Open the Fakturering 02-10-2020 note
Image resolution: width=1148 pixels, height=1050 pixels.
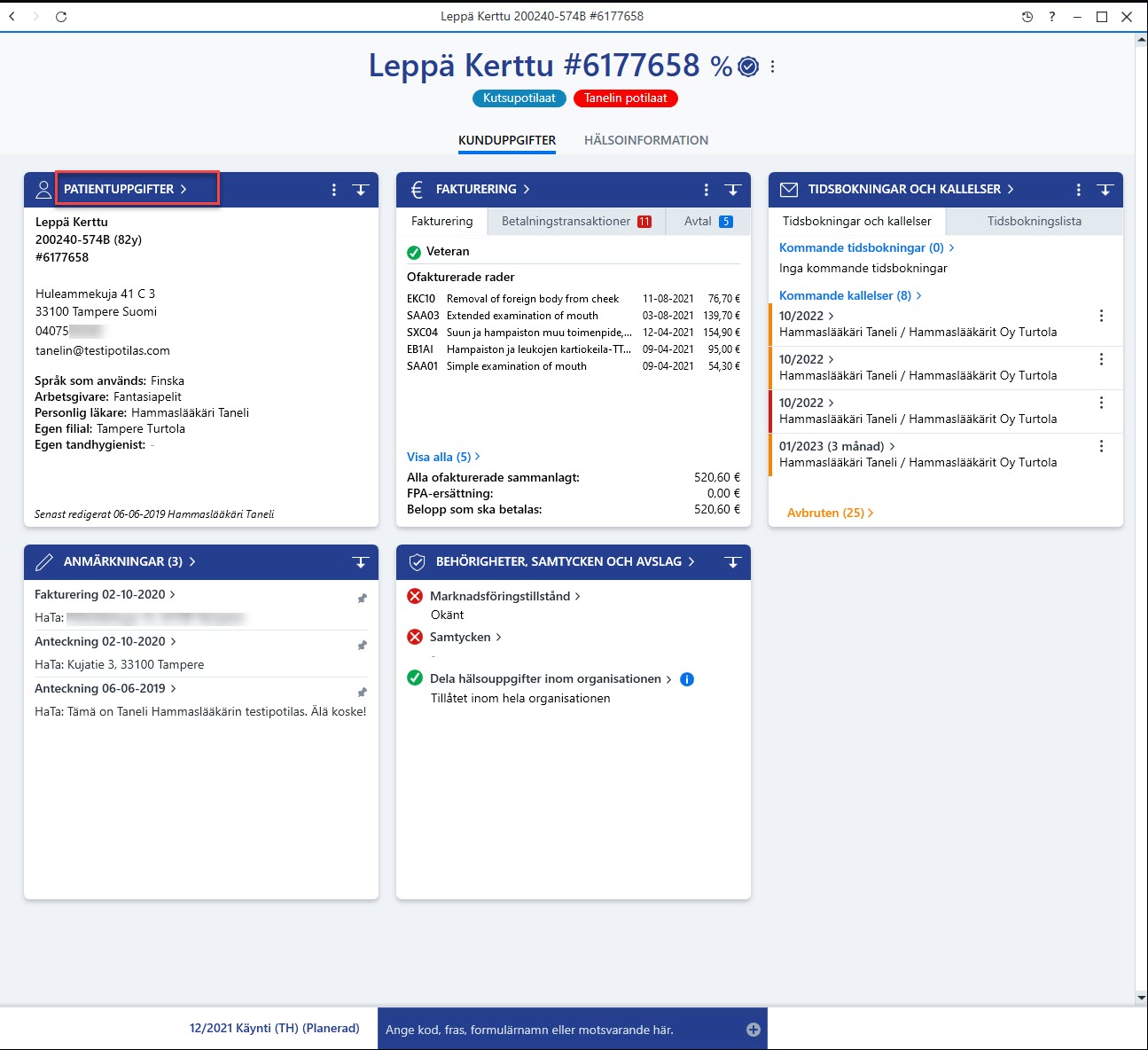tap(105, 594)
